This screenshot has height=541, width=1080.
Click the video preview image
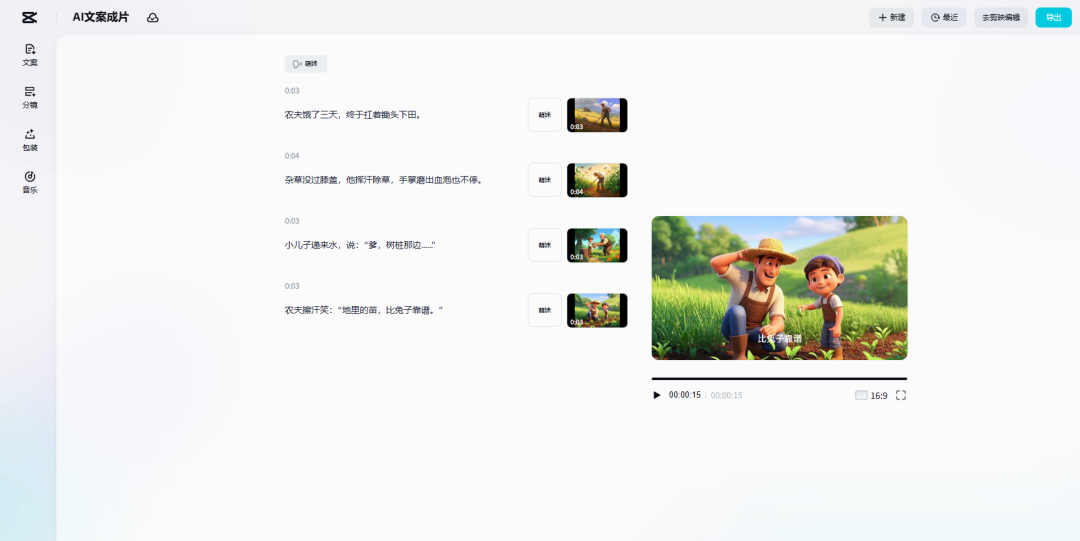click(780, 288)
